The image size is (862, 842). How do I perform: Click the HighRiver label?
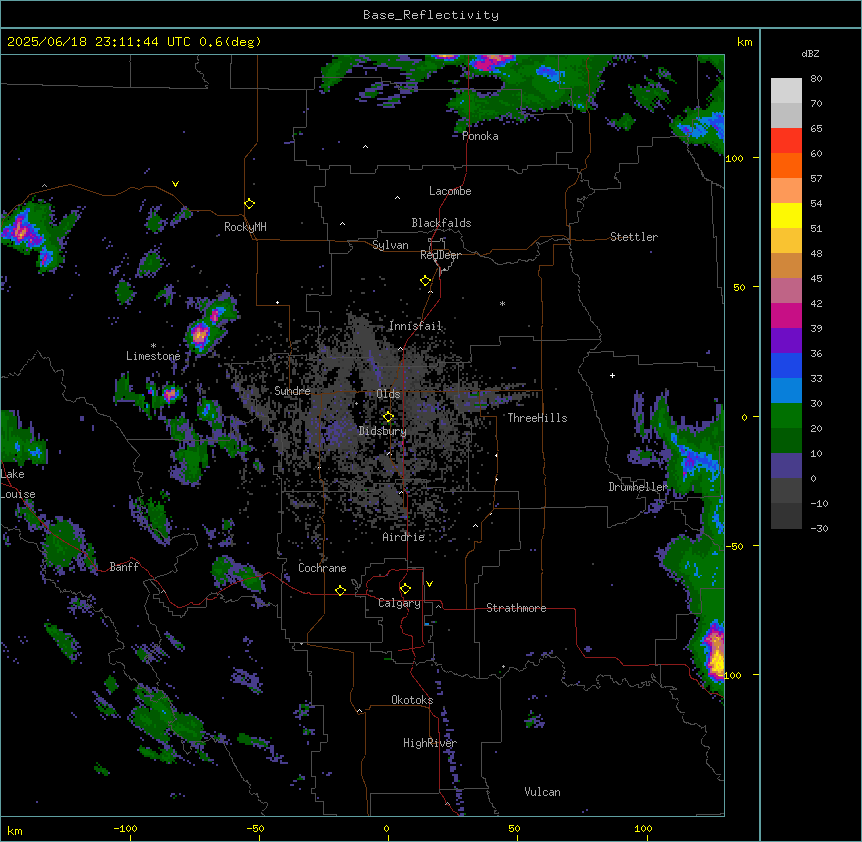click(430, 743)
